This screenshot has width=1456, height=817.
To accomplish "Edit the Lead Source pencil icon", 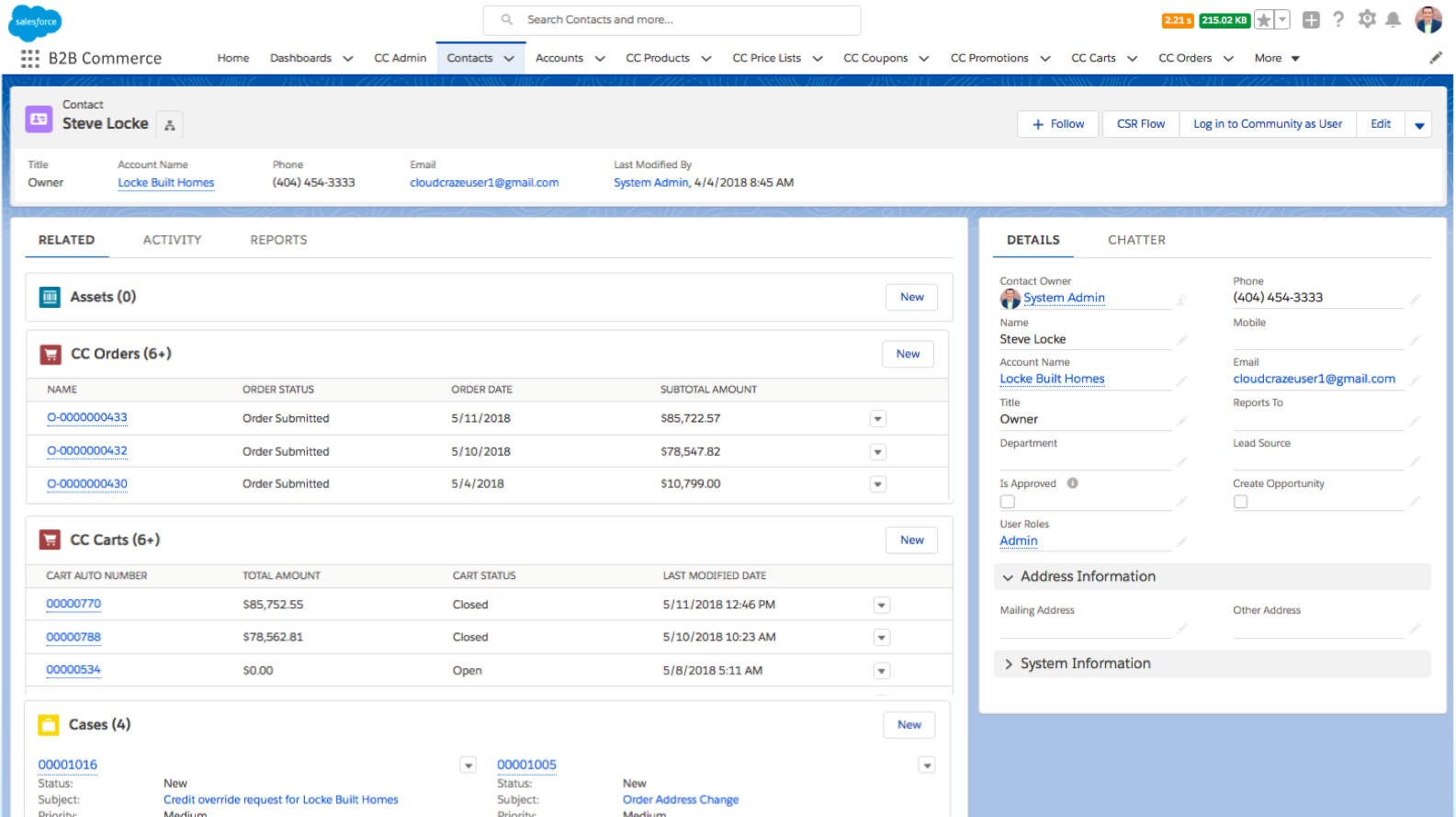I will (x=1415, y=461).
